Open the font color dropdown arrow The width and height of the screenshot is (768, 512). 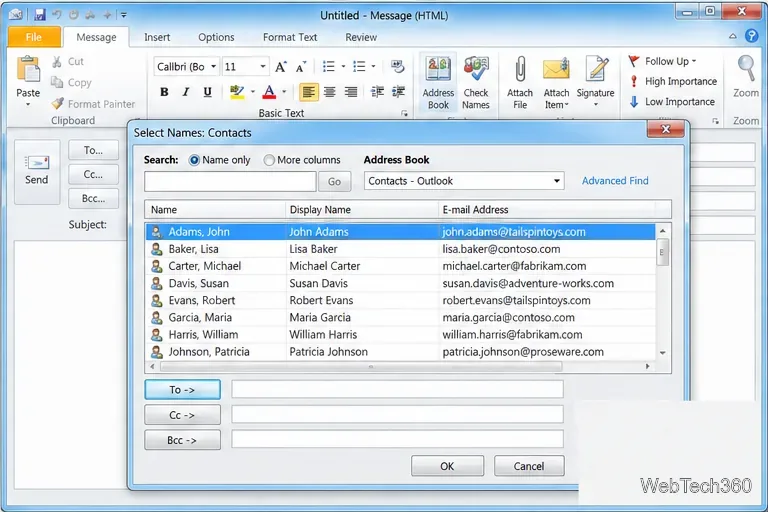284,92
